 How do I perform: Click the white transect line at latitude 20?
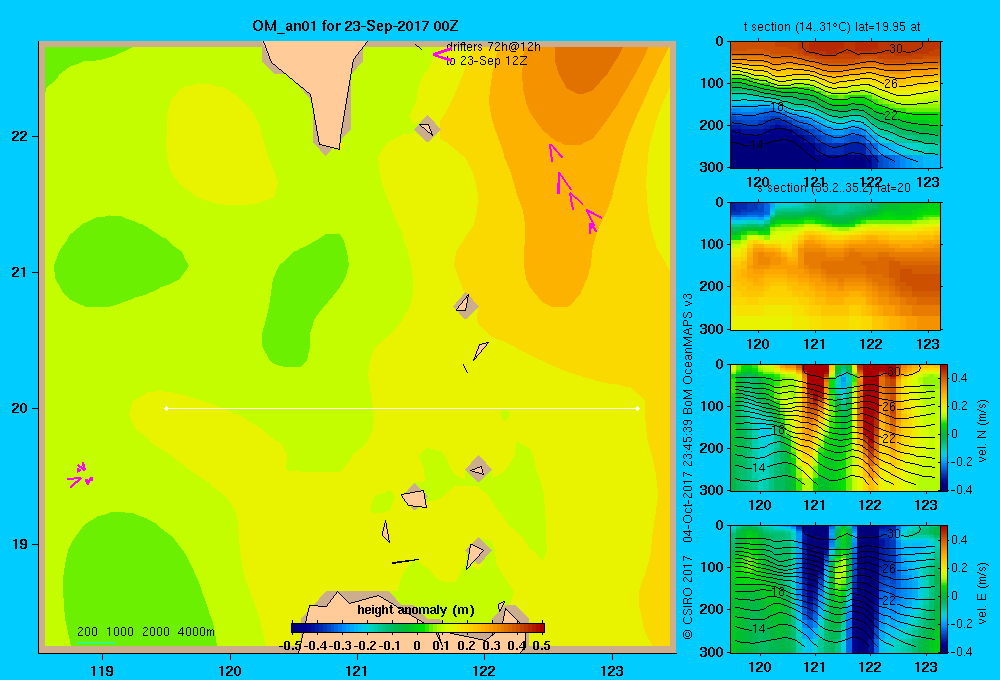tap(402, 408)
